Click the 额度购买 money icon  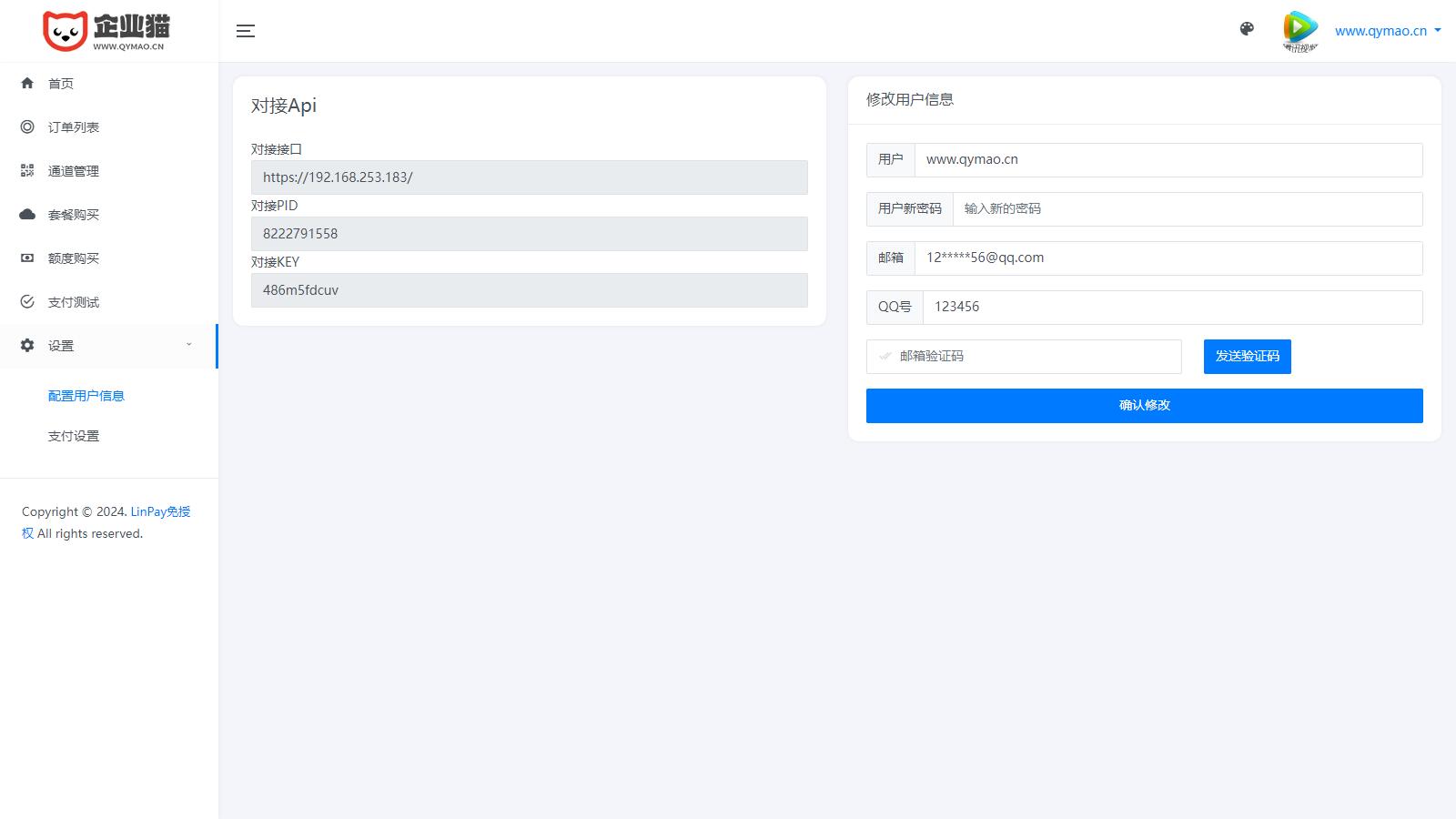pos(27,258)
